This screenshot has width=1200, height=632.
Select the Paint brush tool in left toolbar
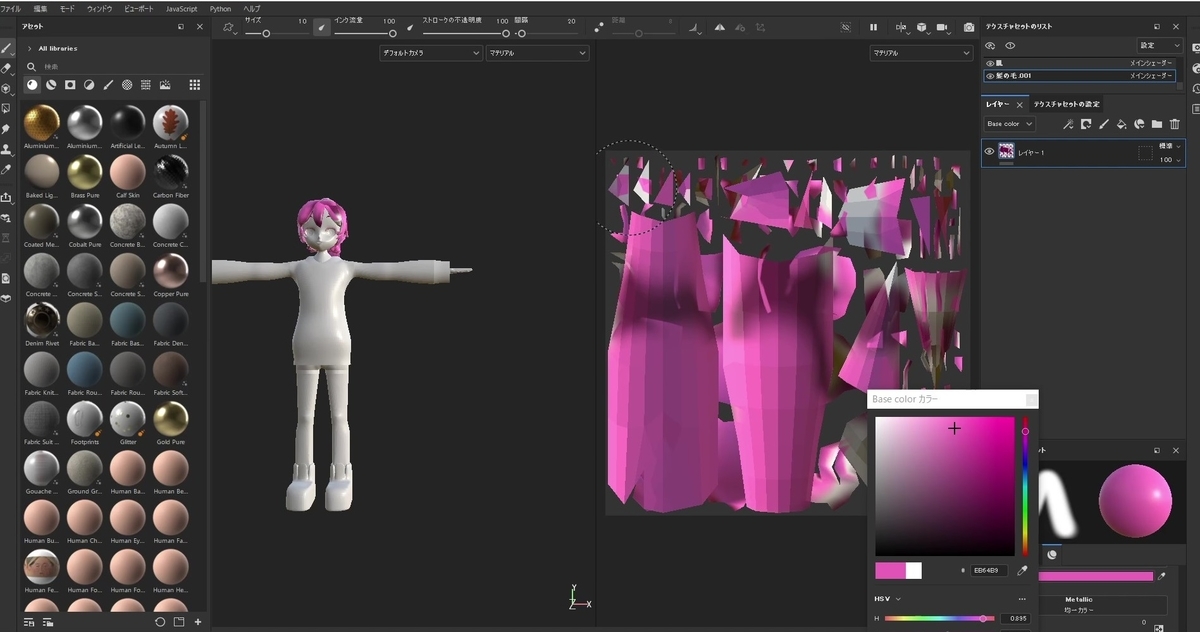pos(7,48)
